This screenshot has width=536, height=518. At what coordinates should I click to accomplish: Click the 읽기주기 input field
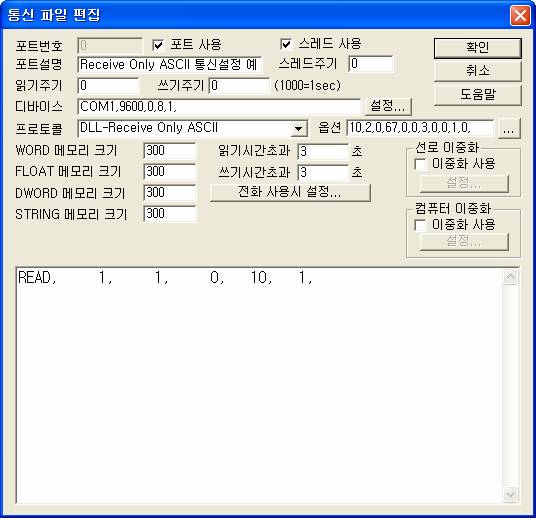pos(108,86)
